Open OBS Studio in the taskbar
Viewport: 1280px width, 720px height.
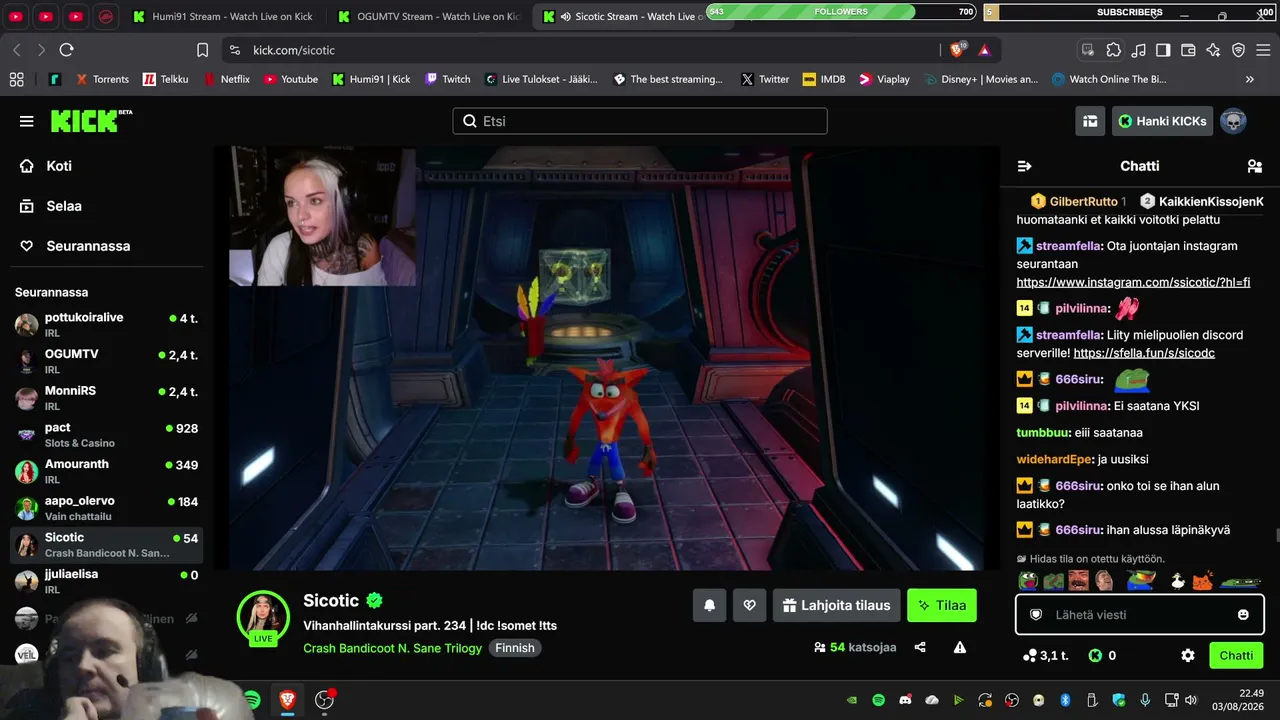tap(324, 700)
